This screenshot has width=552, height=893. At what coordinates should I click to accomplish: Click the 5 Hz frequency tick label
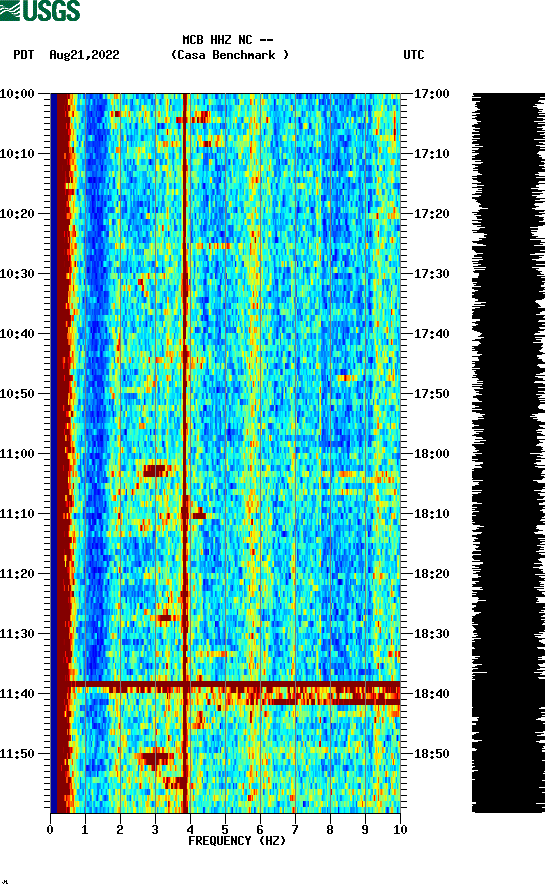tap(225, 830)
